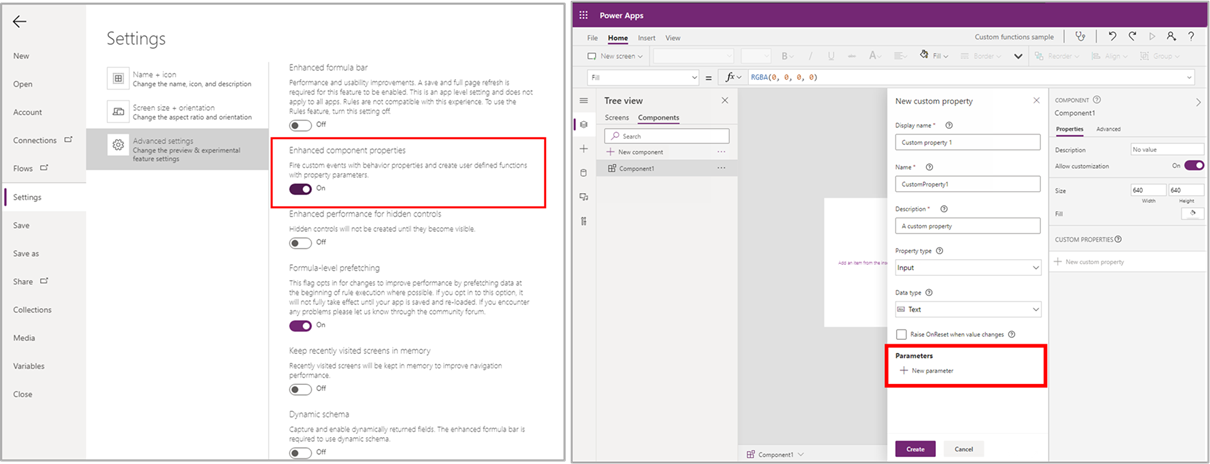The width and height of the screenshot is (1210, 464).
Task: Click the fx formula icon
Action: point(730,77)
